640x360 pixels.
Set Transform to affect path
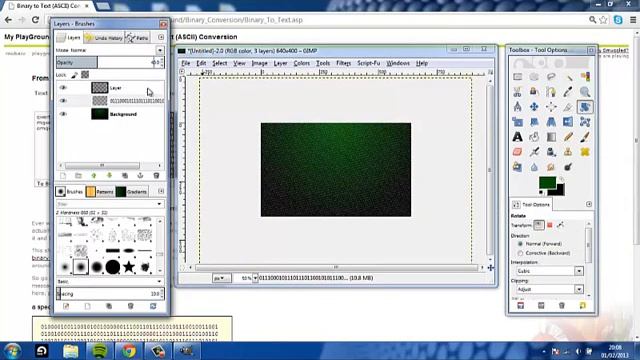(560, 225)
